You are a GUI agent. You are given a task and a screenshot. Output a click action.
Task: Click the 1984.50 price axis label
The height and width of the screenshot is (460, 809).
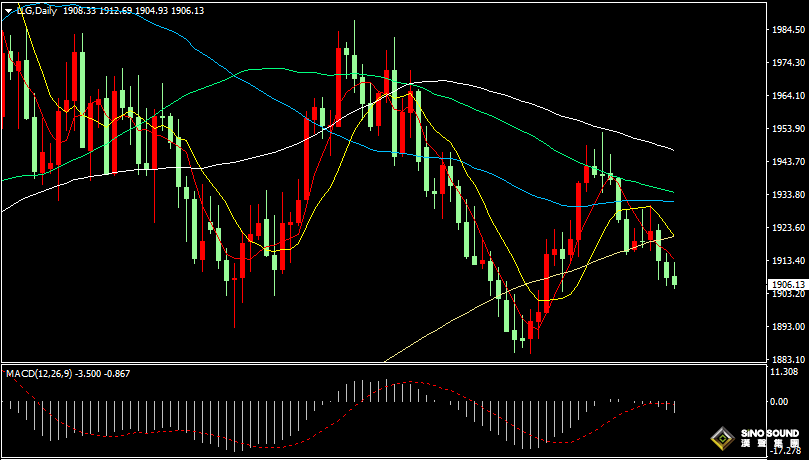pyautogui.click(x=789, y=30)
